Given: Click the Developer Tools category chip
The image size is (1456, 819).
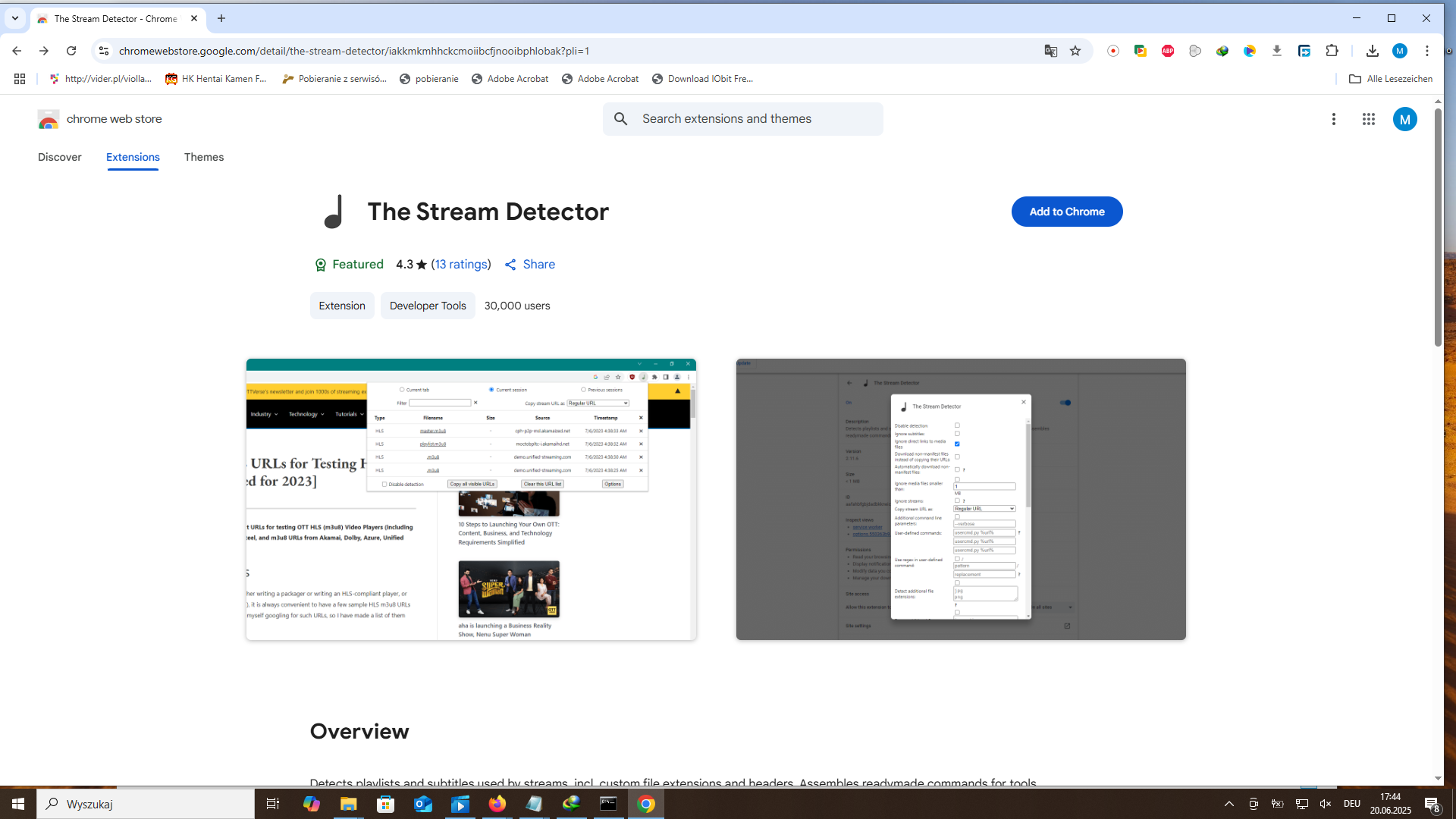Looking at the screenshot, I should (x=428, y=306).
